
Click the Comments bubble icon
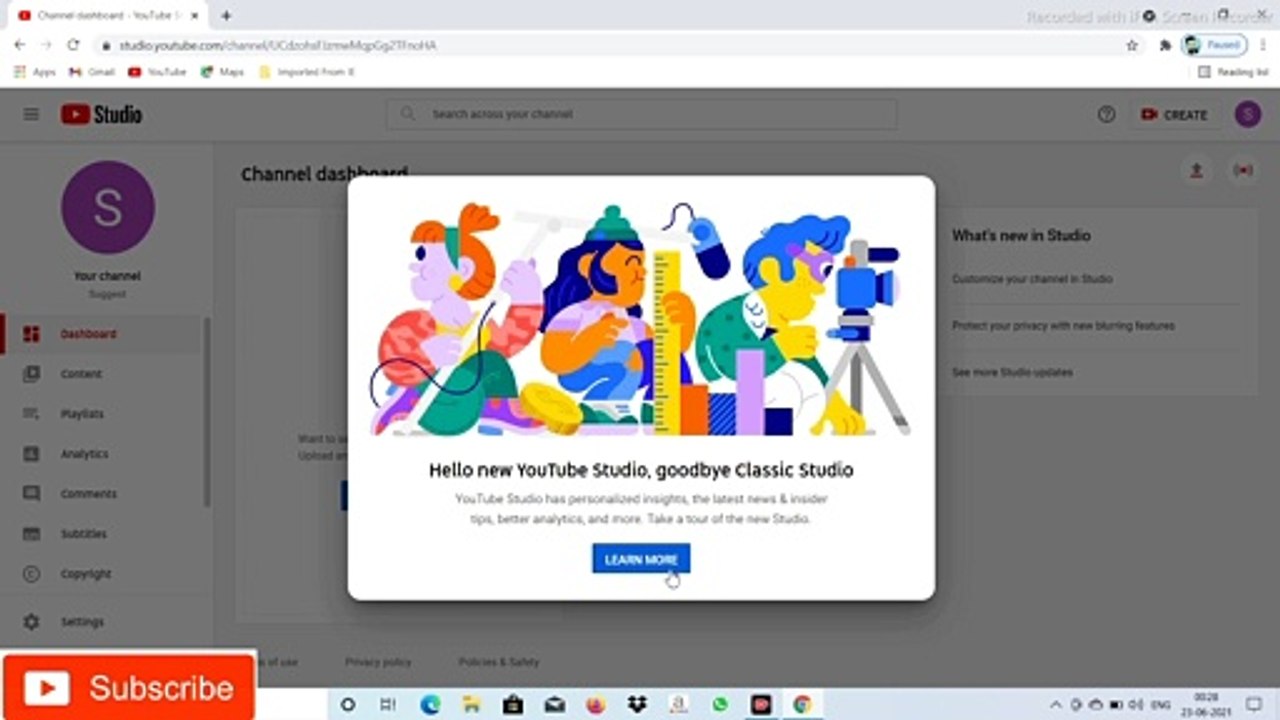point(32,494)
